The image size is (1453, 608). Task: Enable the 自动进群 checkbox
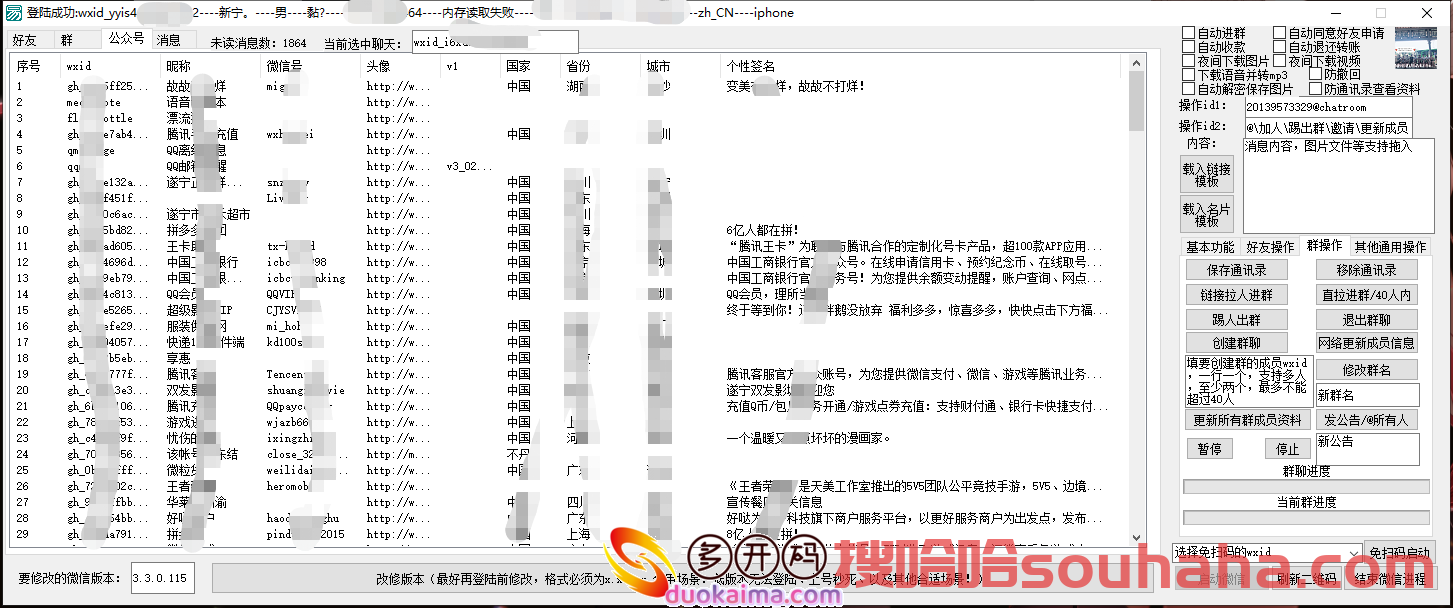coord(1189,33)
